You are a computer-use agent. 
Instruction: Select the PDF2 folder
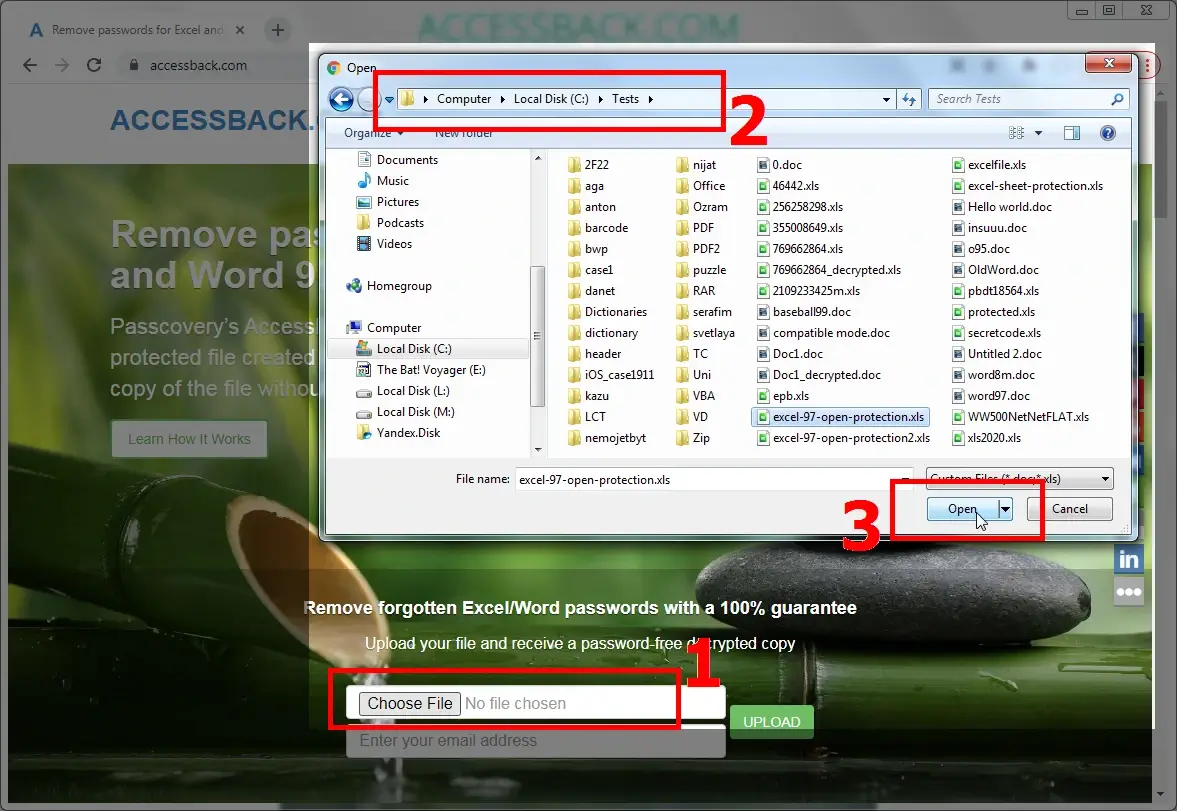point(697,249)
